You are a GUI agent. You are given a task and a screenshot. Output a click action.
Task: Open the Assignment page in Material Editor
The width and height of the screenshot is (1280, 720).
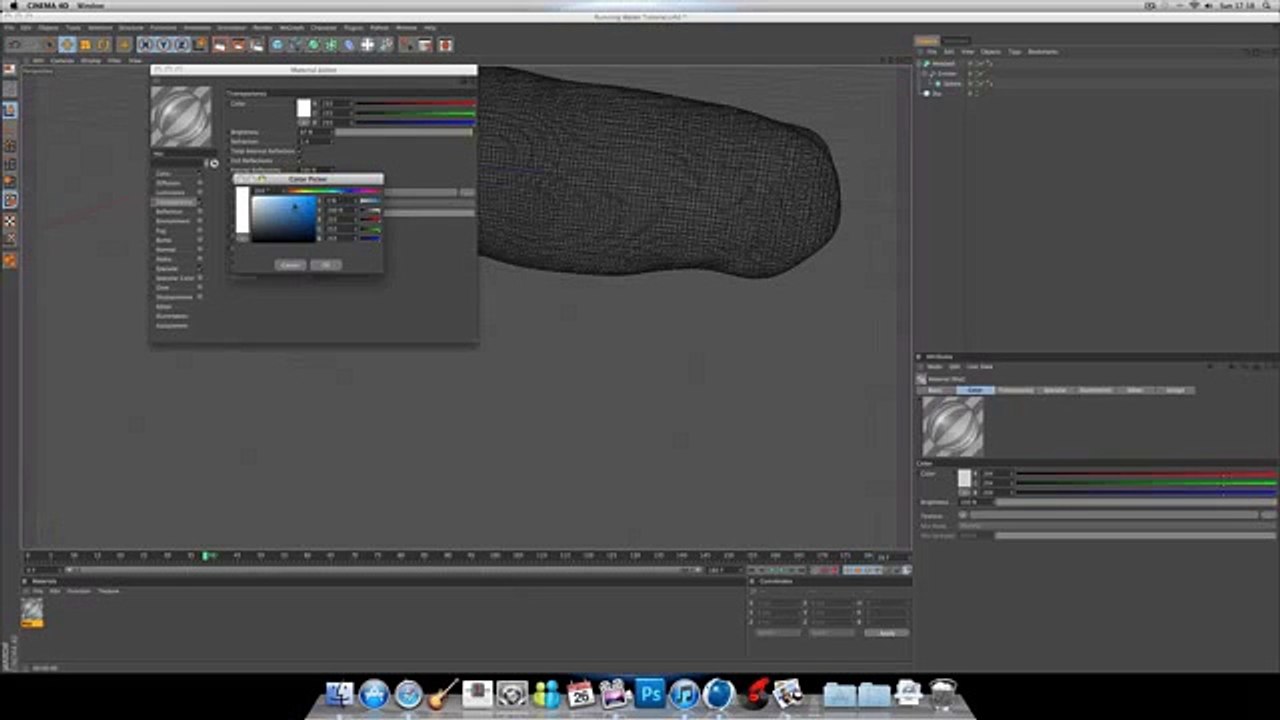[171, 326]
